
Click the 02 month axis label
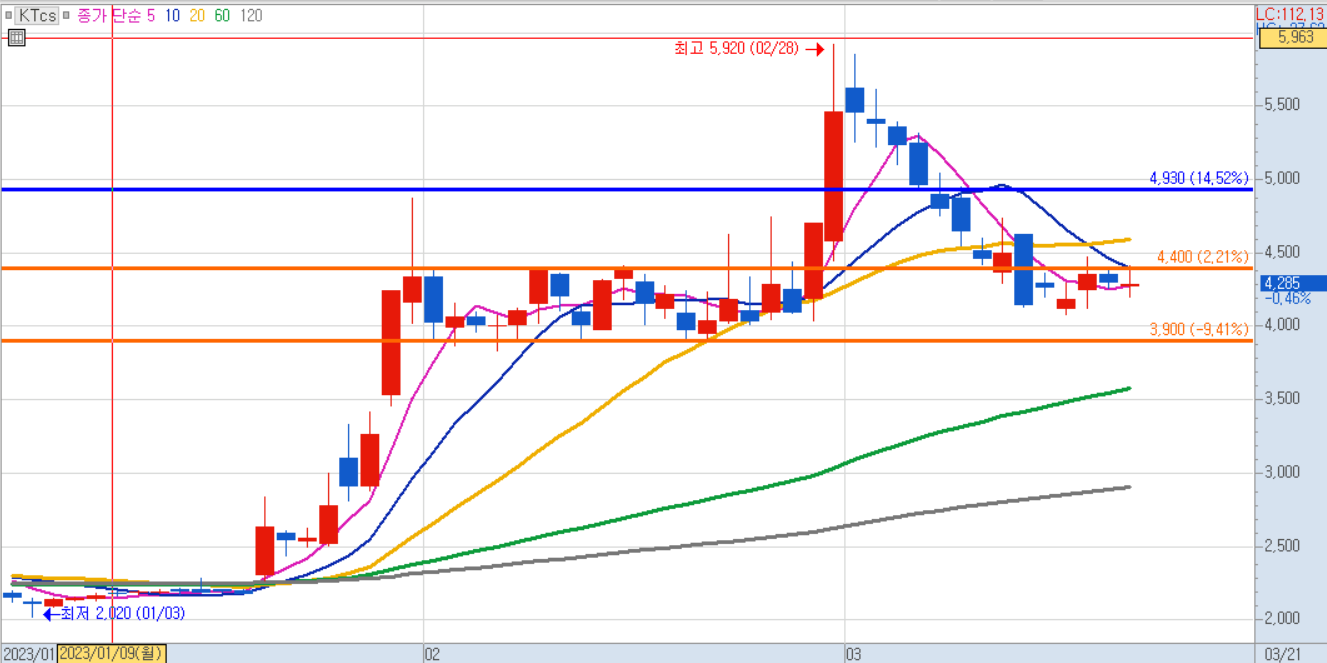pyautogui.click(x=431, y=654)
